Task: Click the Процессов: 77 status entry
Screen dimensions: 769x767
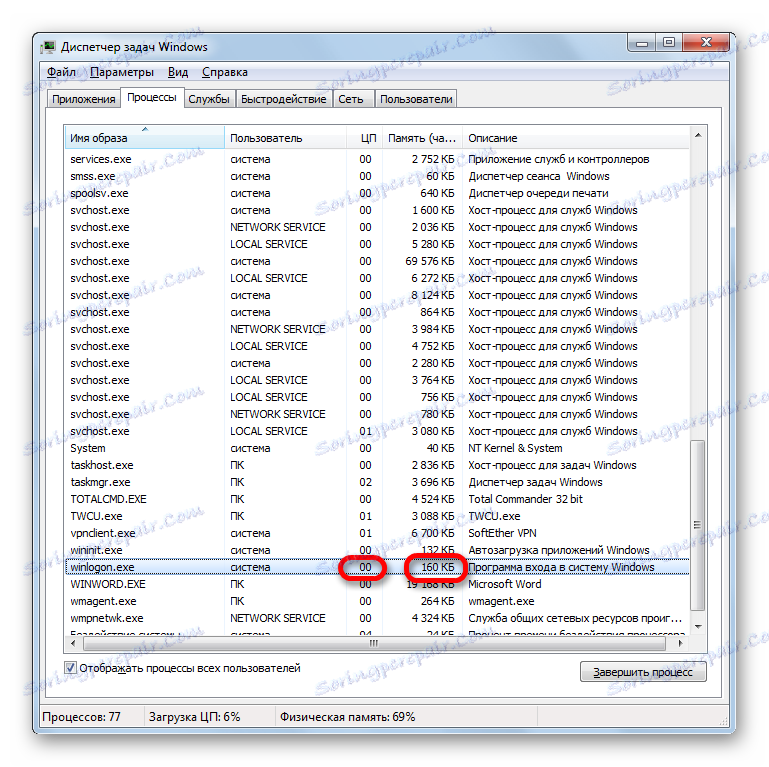Action: (81, 717)
